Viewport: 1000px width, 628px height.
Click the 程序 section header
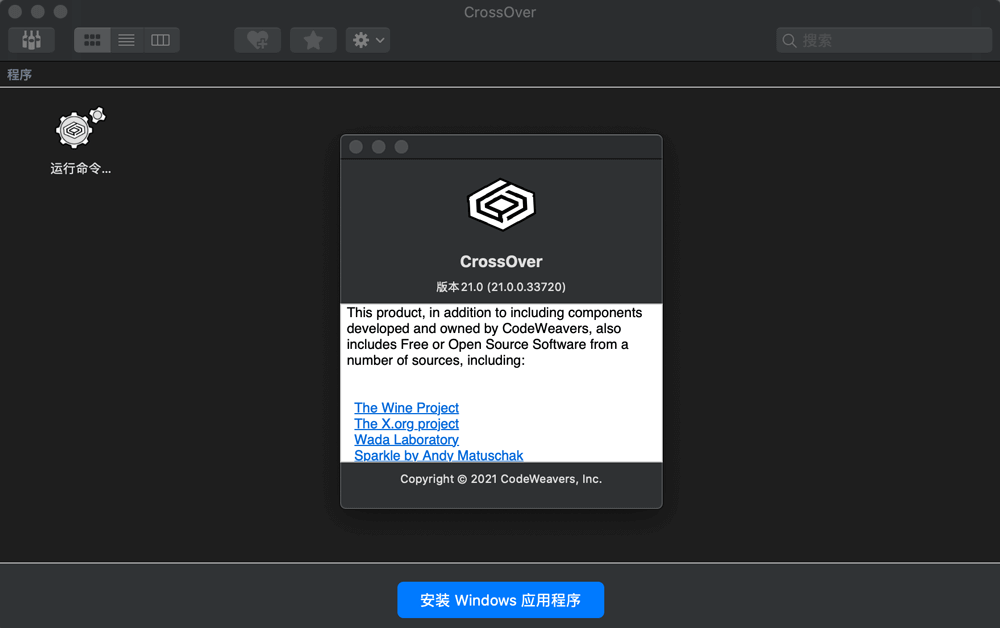coord(20,75)
